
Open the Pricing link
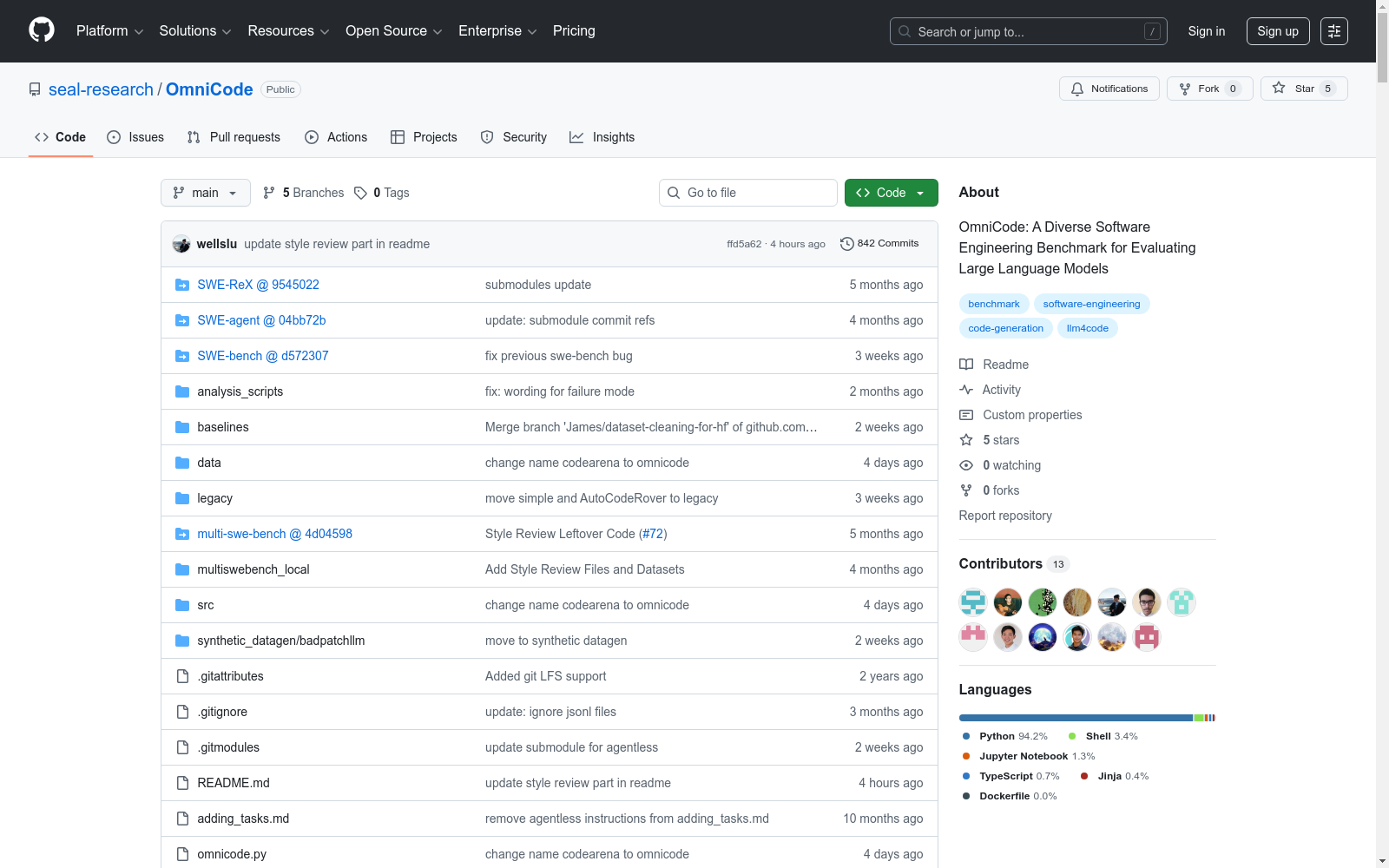click(574, 31)
